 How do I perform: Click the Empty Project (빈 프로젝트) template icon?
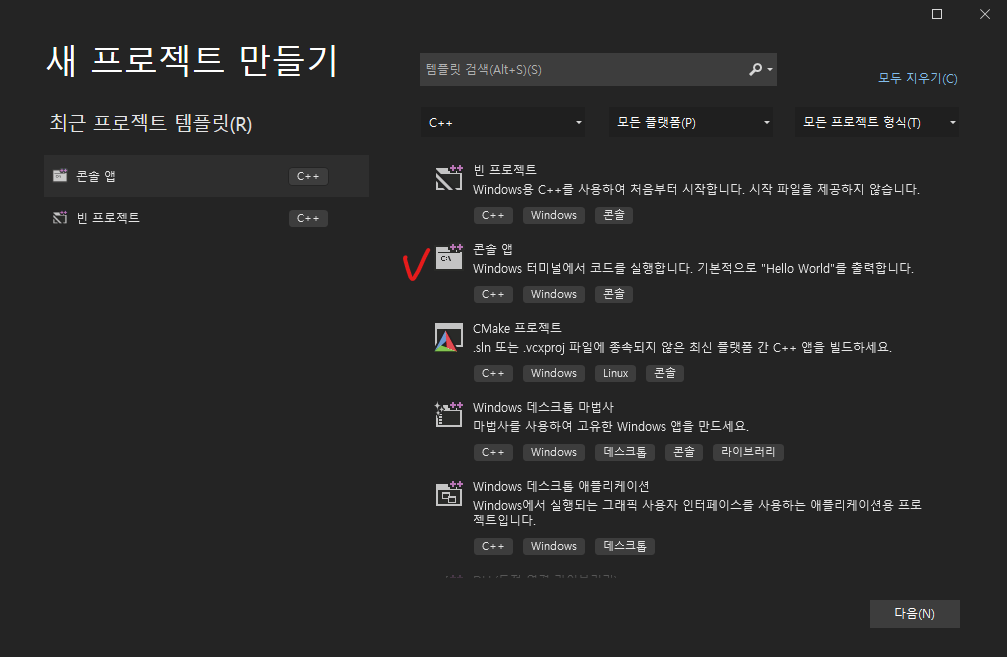449,178
